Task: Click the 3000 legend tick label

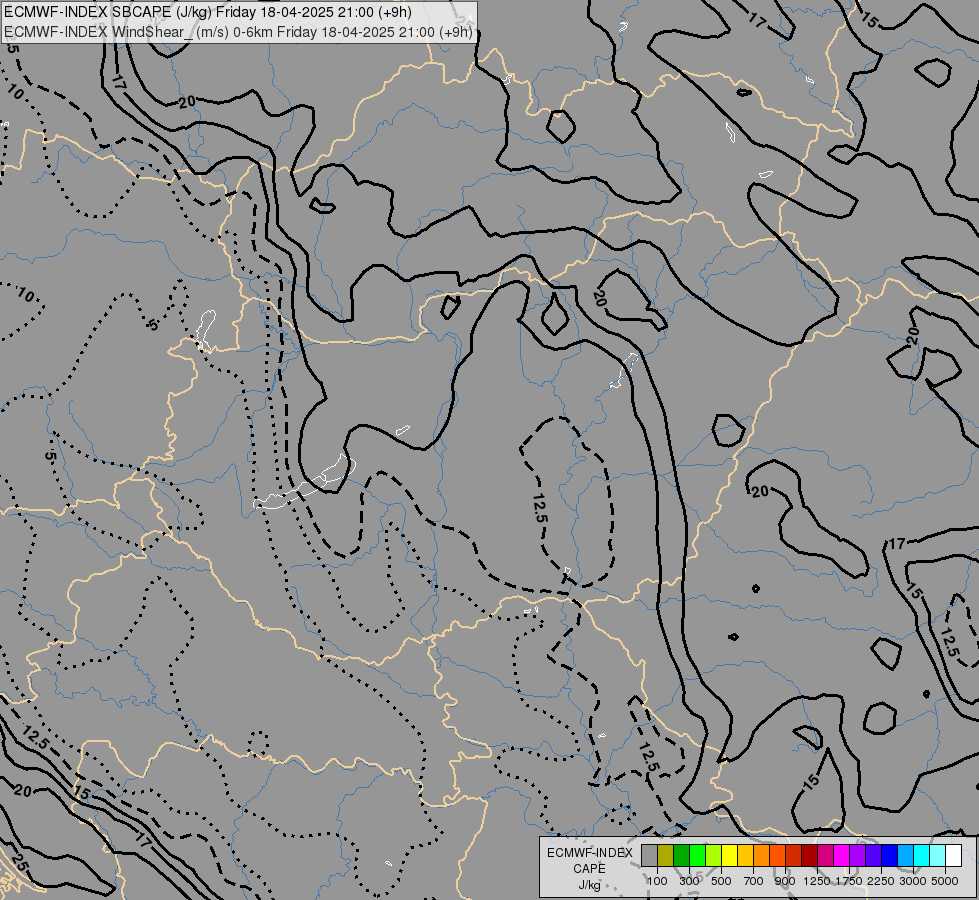Action: point(913,881)
